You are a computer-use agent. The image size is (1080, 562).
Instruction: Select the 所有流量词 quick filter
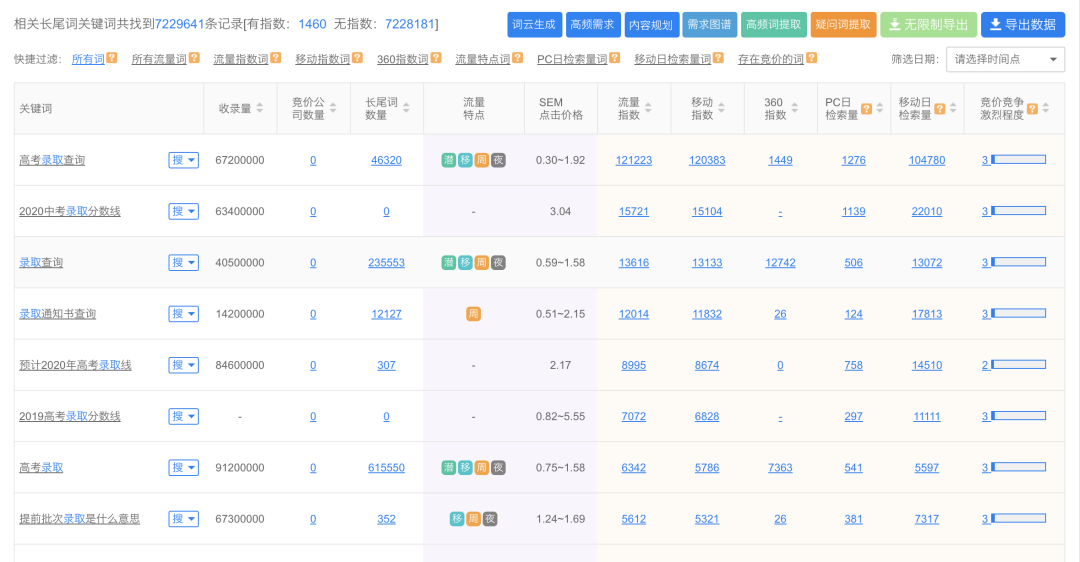[159, 59]
